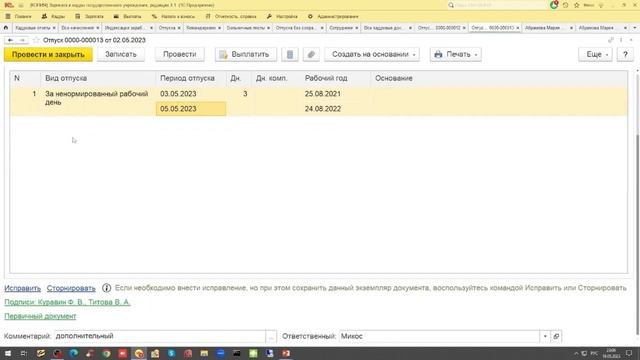
Task: Click the Вид отпуска column header
Action: (98, 78)
